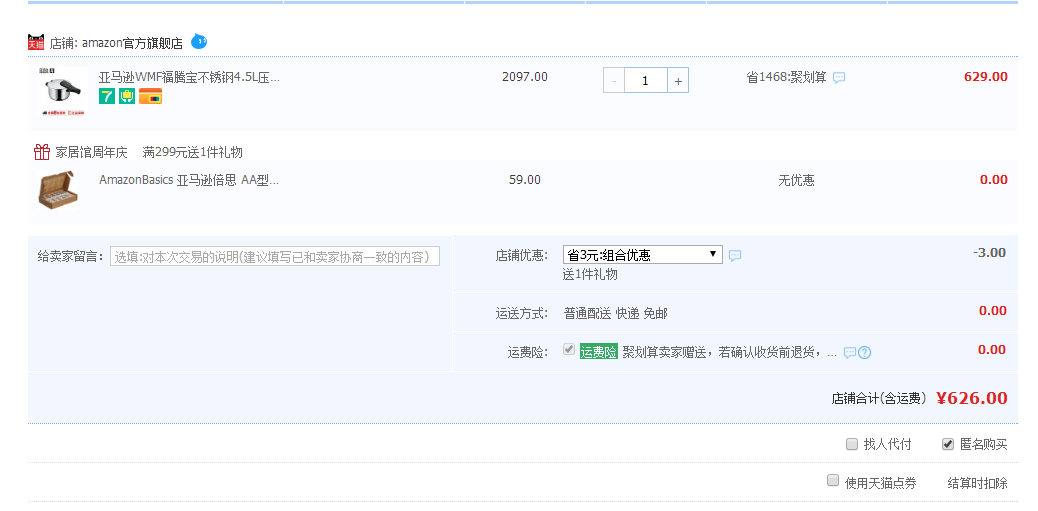
Task: Click the Tmall logo beside the store name
Action: click(36, 42)
